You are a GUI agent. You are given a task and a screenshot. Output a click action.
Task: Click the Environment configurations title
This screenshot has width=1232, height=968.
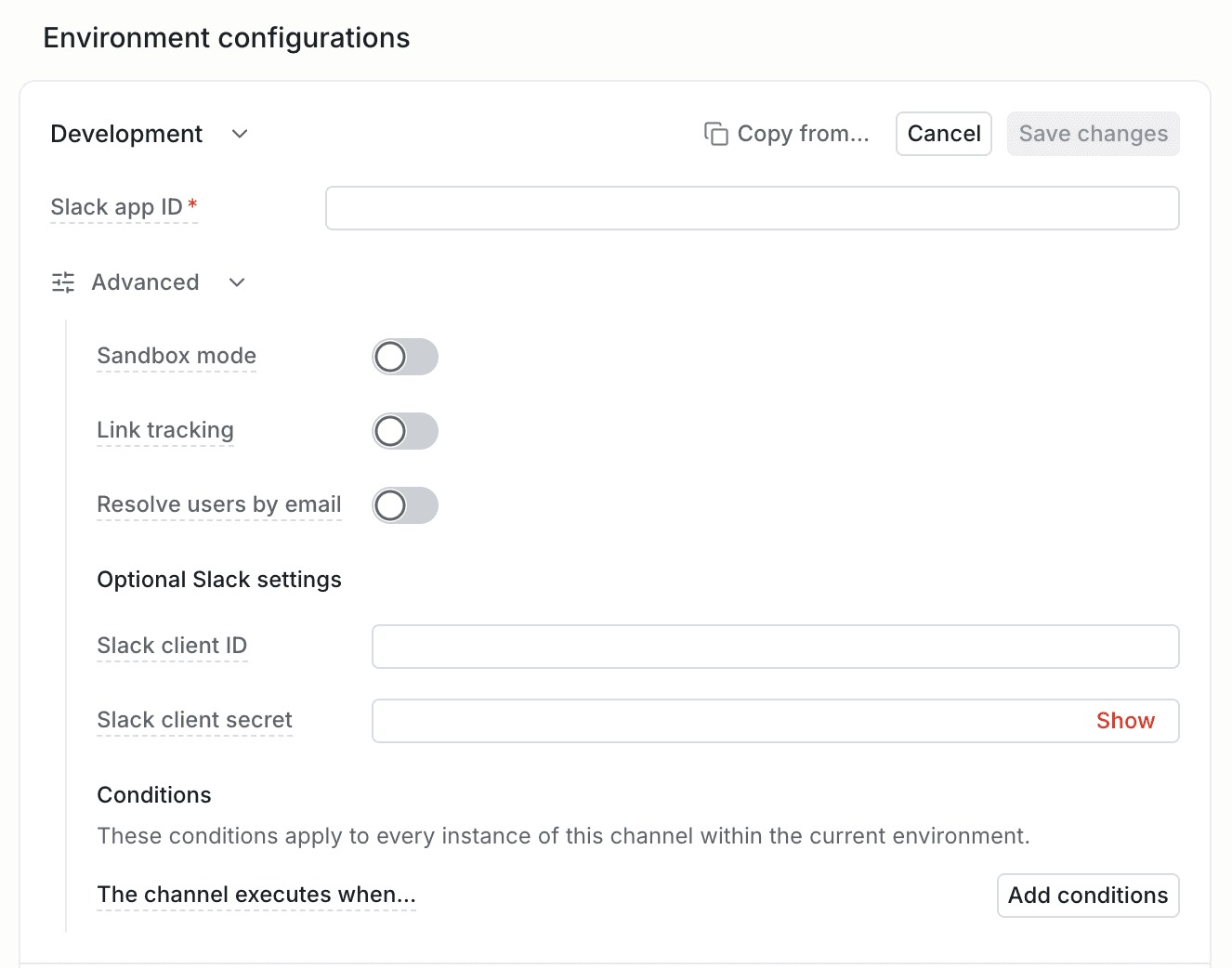pyautogui.click(x=227, y=38)
